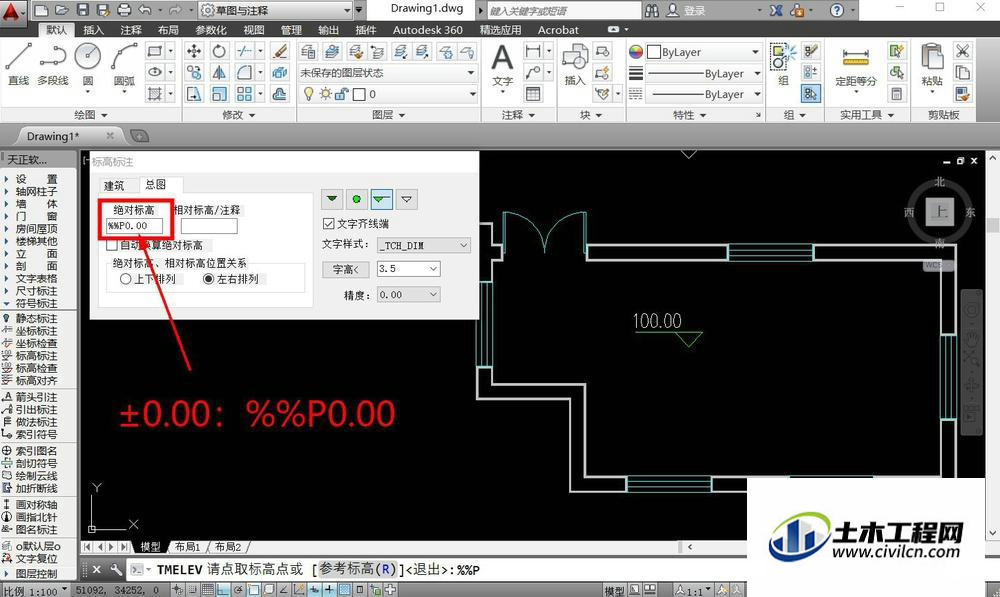The height and width of the screenshot is (597, 1000).
Task: Select the Circle (圆) tool
Action: click(87, 63)
